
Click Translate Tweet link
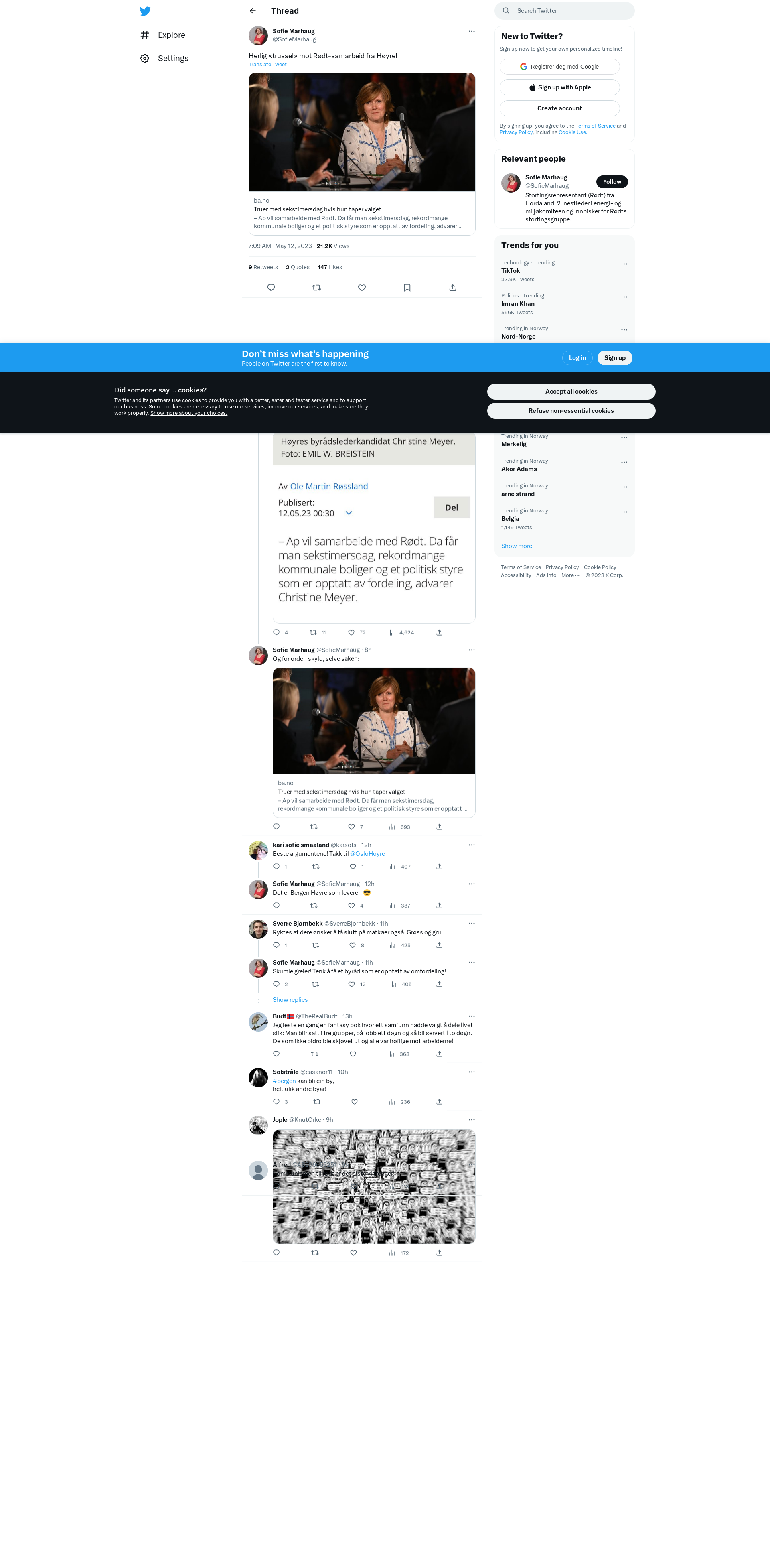(267, 65)
